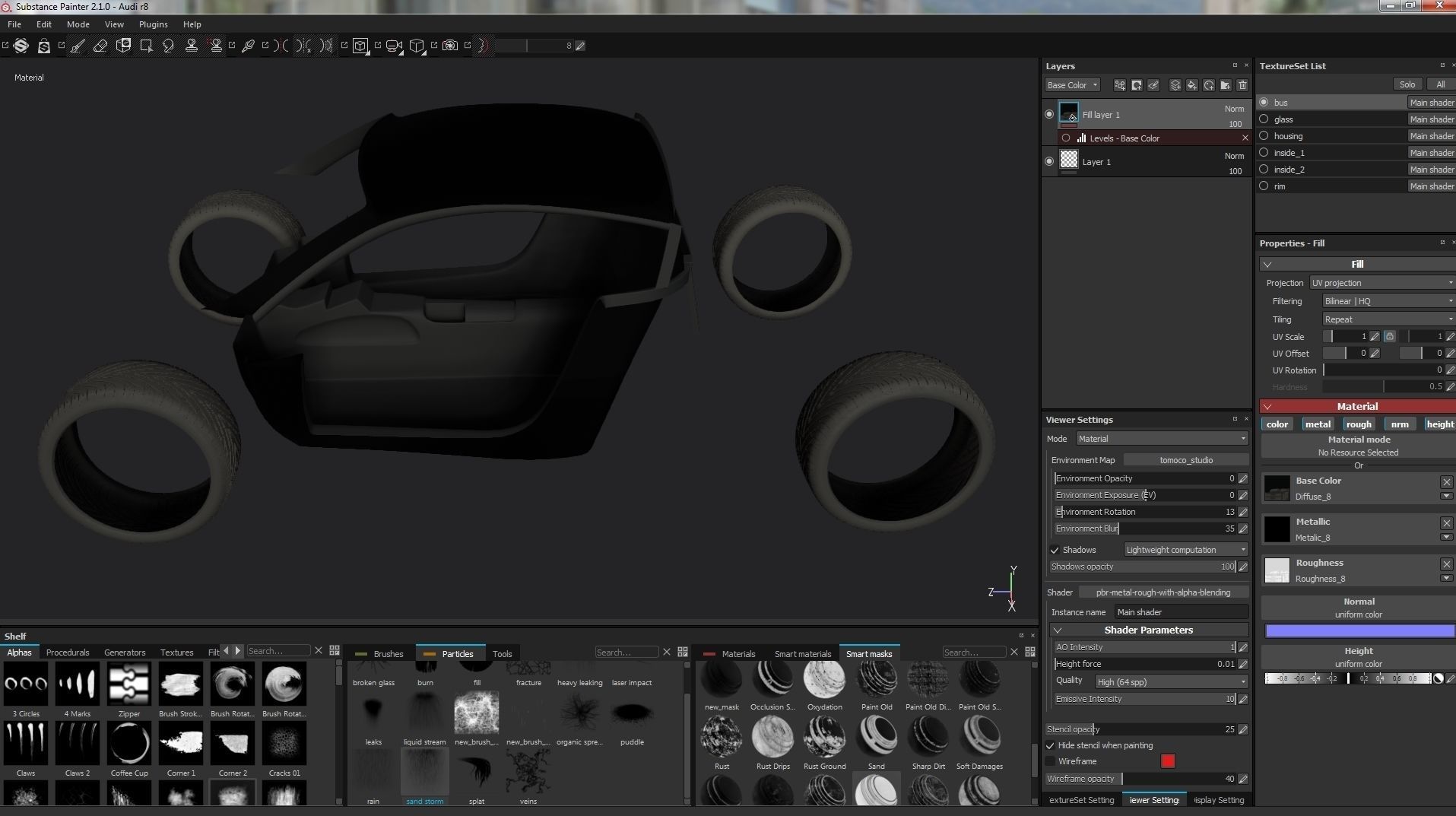Screen dimensions: 1456x816
Task: Open the Mode menu
Action: pyautogui.click(x=78, y=24)
